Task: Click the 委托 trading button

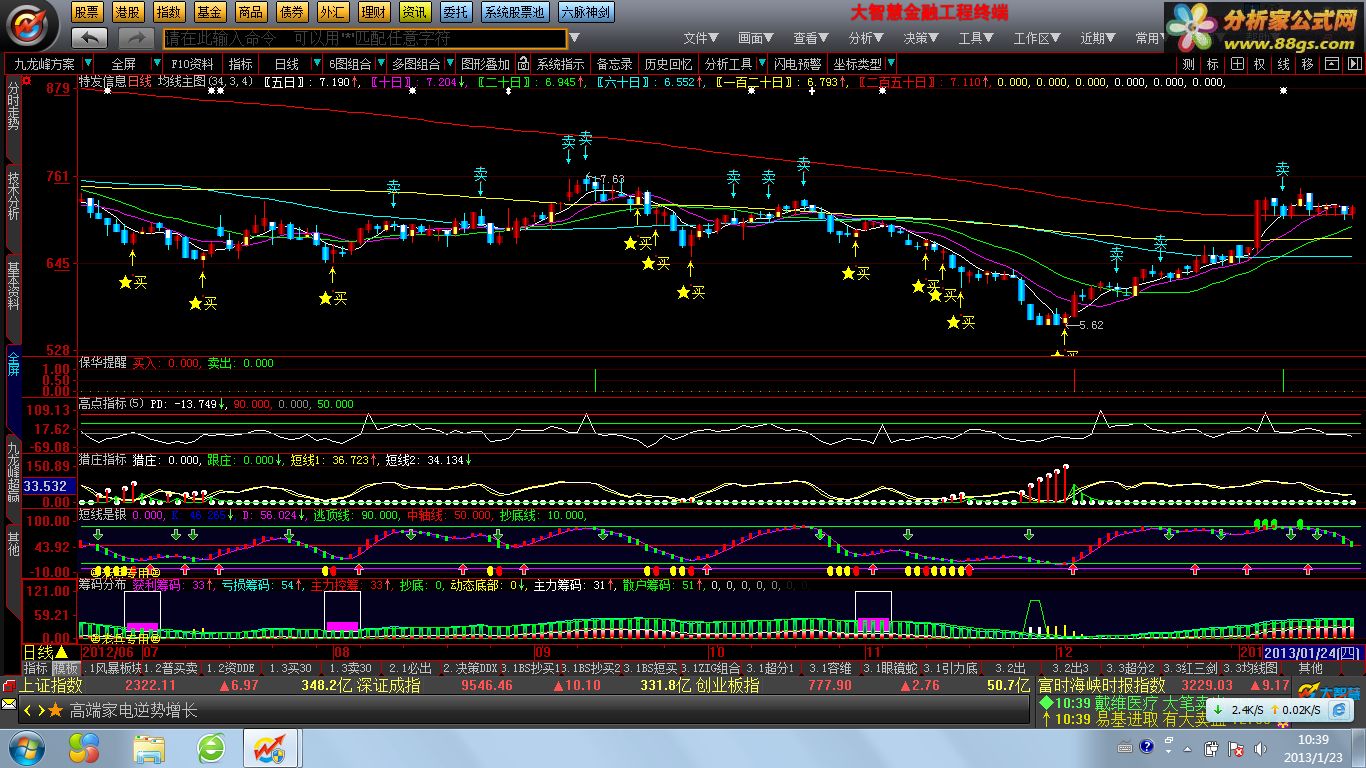Action: 456,12
